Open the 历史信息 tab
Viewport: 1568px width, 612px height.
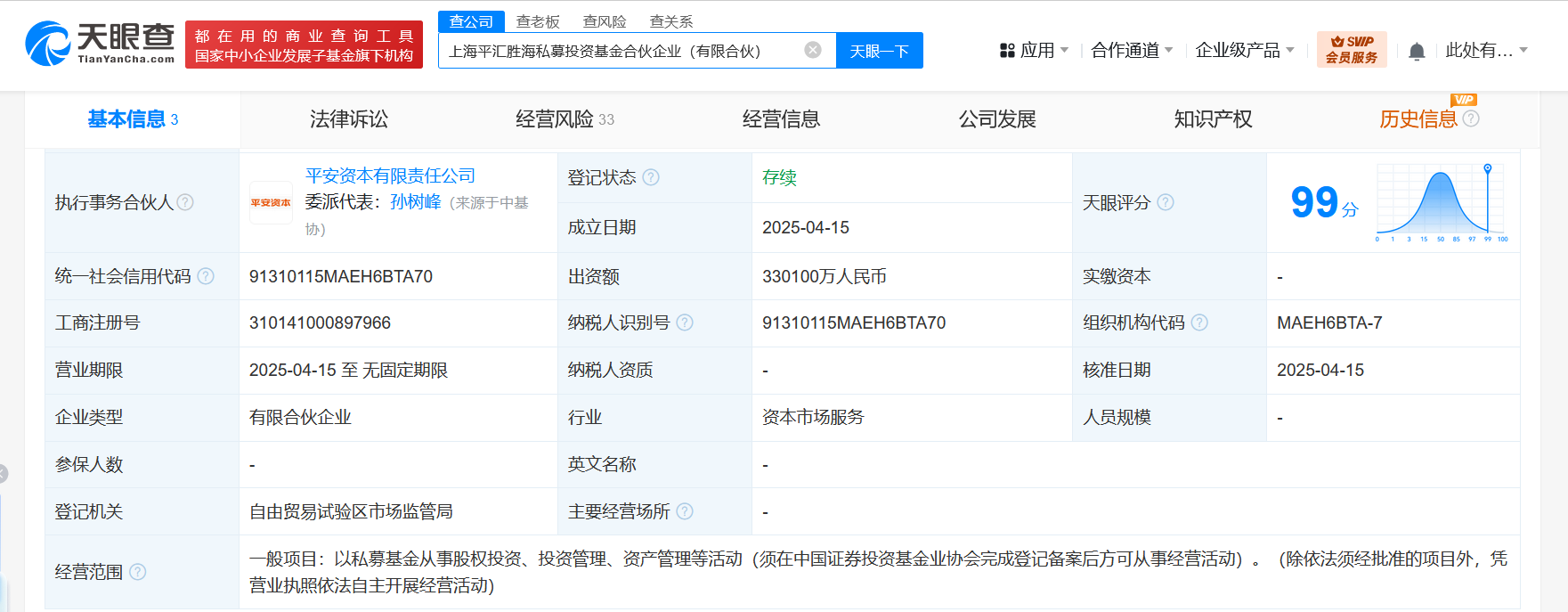pyautogui.click(x=1418, y=118)
